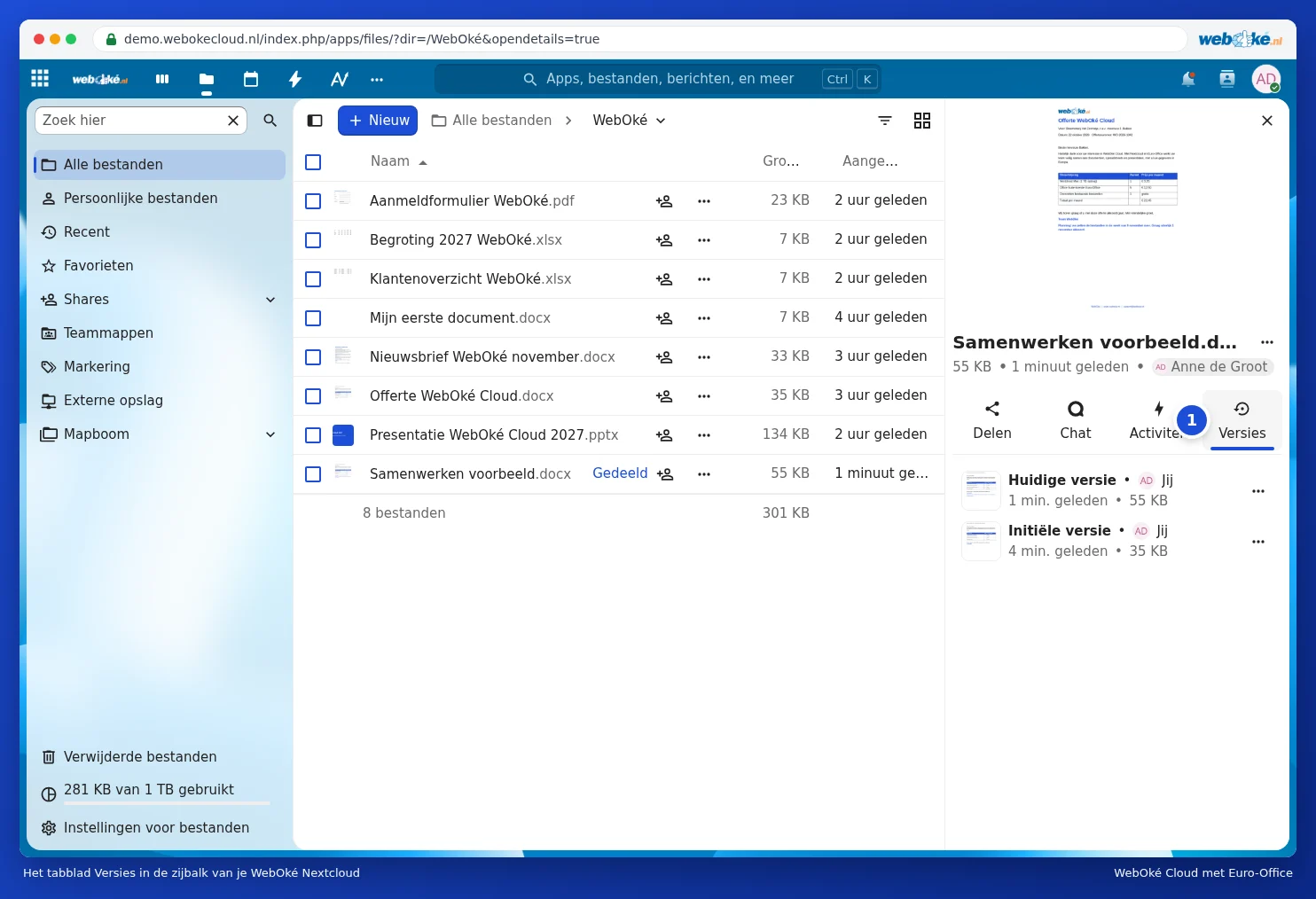Select checkbox for Klantenoverzicht WebOké.xlsx
The height and width of the screenshot is (899, 1316).
tap(313, 278)
